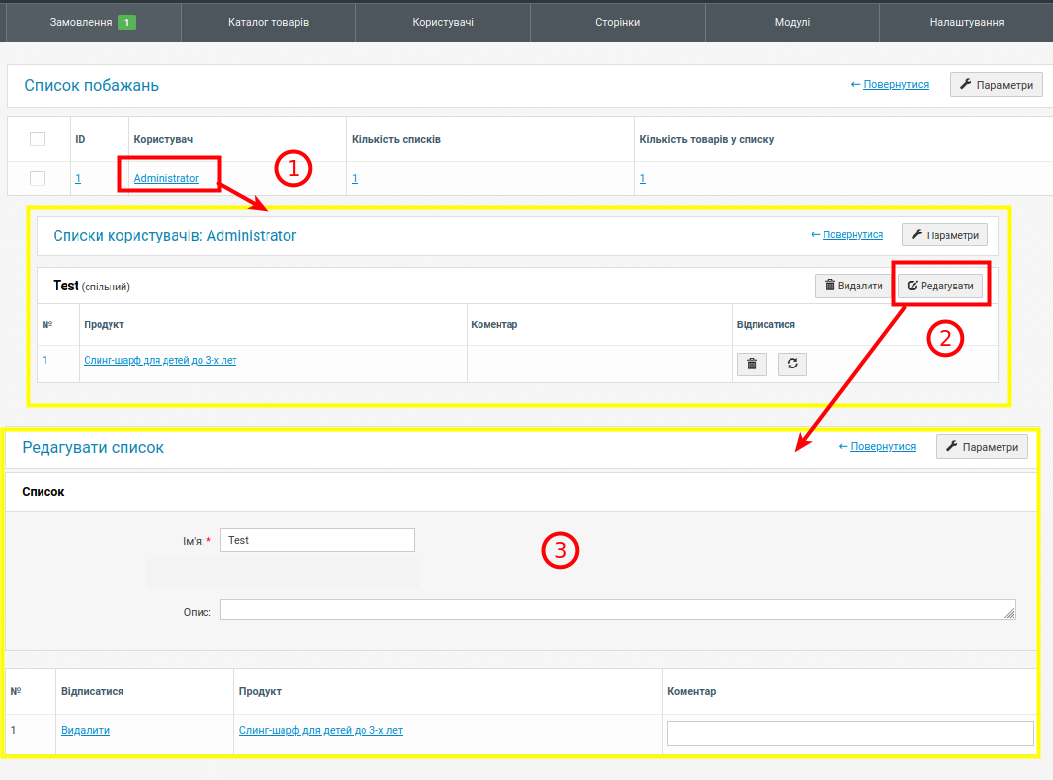Image resolution: width=1053 pixels, height=780 pixels.
Task: Open the ID 1 link in wishlist table
Action: (78, 178)
